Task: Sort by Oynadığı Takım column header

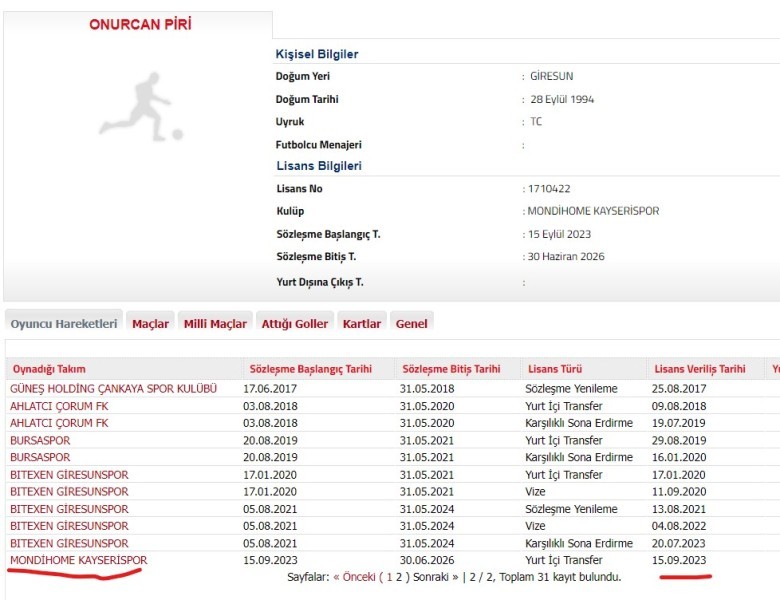Action: pos(48,369)
